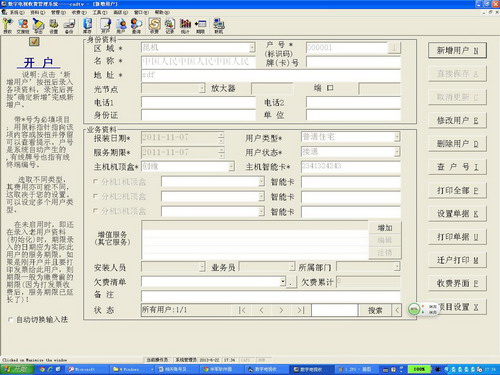The image size is (500, 375).
Task: Click the checkmark icon above 开户 heading
Action: pos(34,41)
